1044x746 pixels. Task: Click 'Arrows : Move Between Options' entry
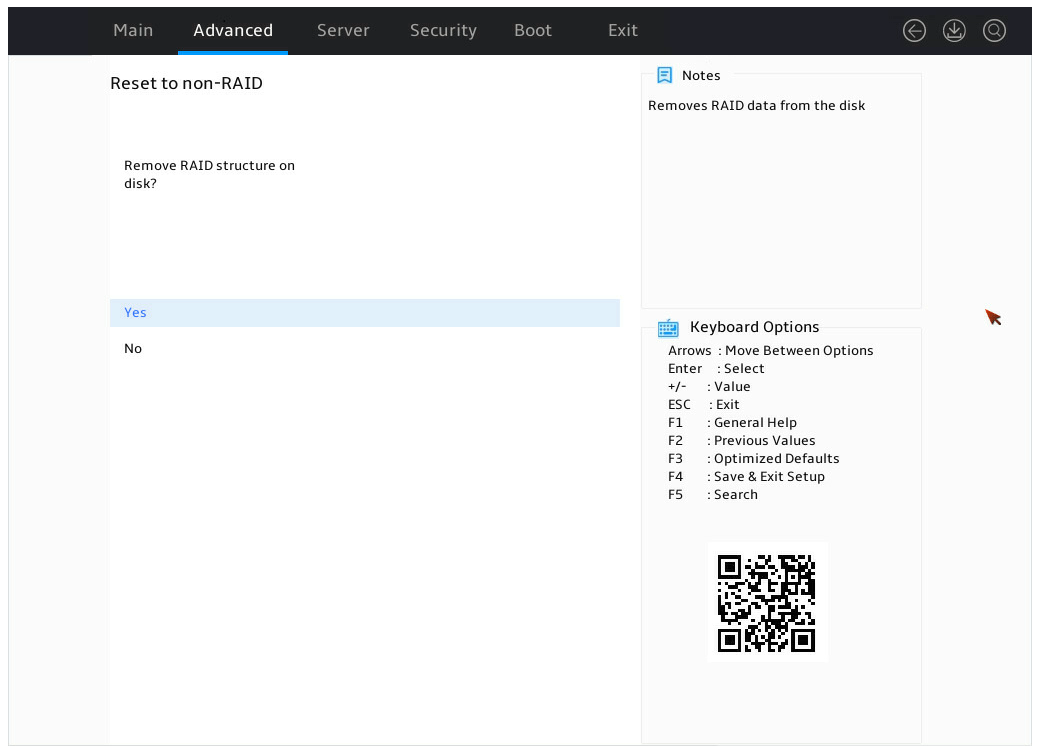tap(771, 350)
